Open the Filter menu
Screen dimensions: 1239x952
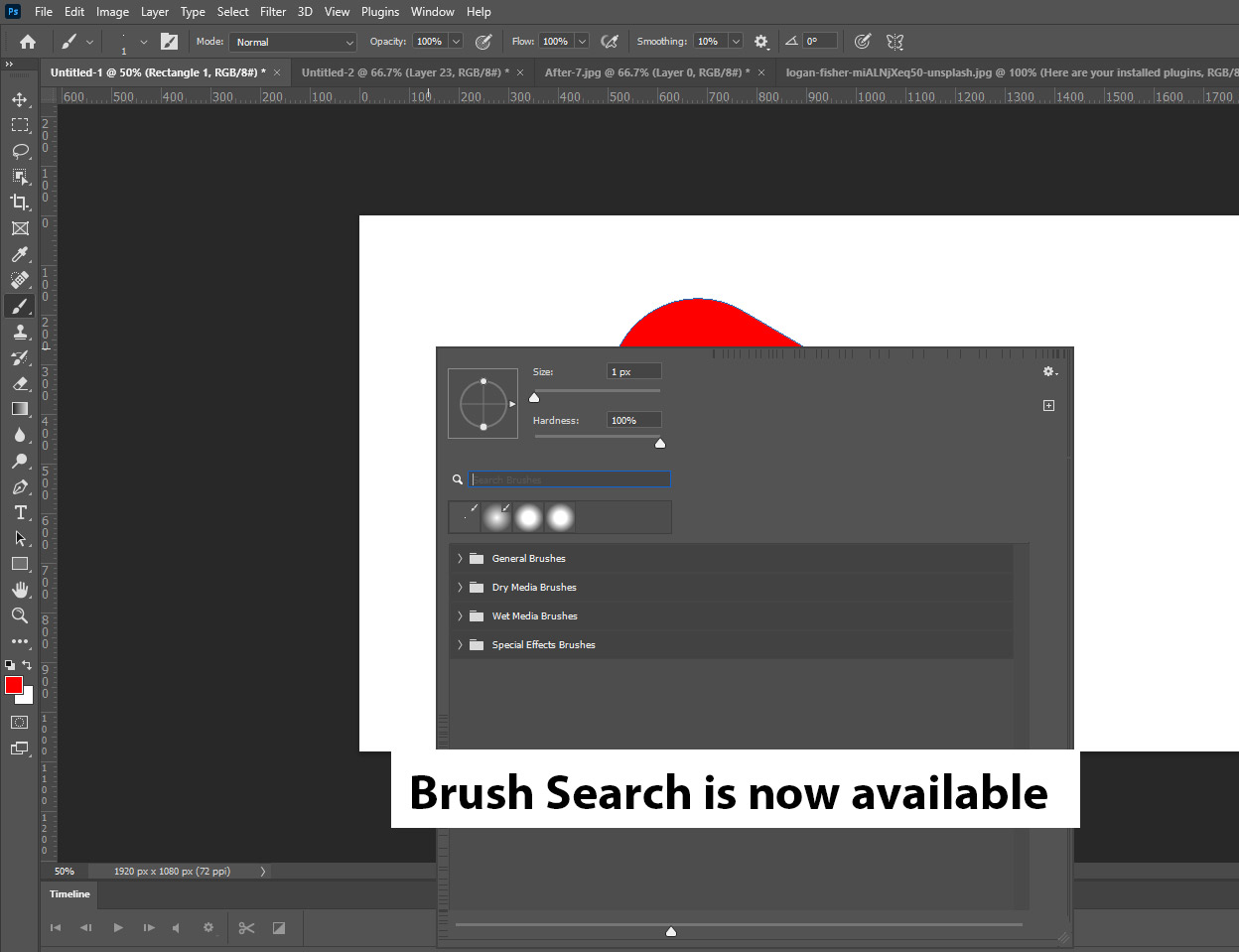273,12
